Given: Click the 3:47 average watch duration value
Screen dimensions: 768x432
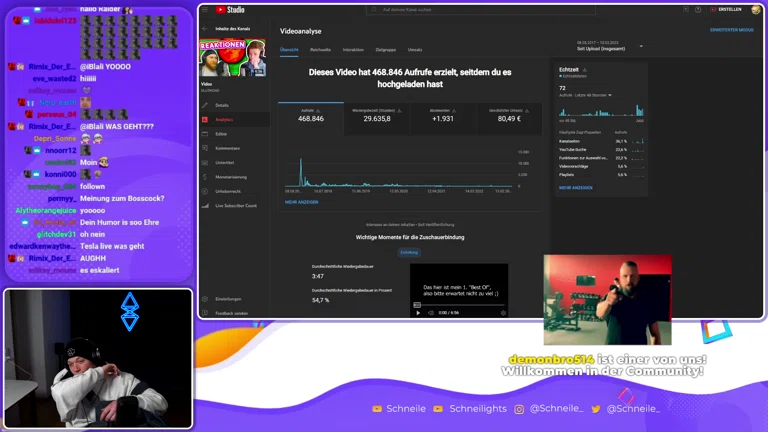Looking at the screenshot, I should [x=317, y=276].
